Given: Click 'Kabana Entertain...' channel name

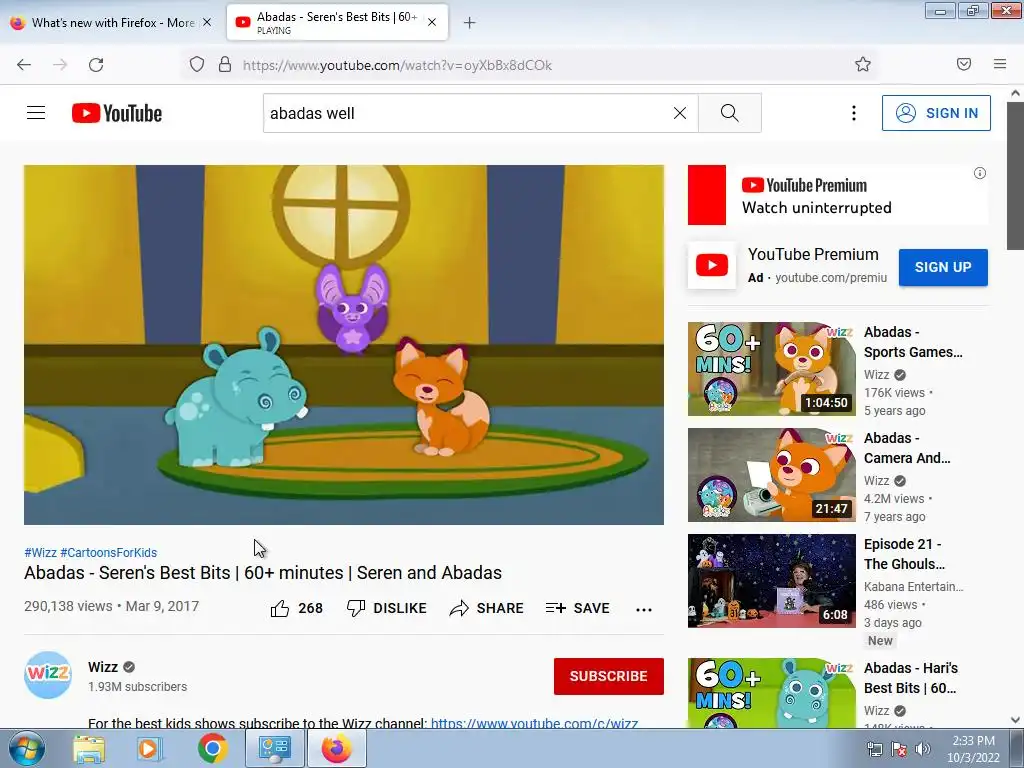Looking at the screenshot, I should [914, 586].
